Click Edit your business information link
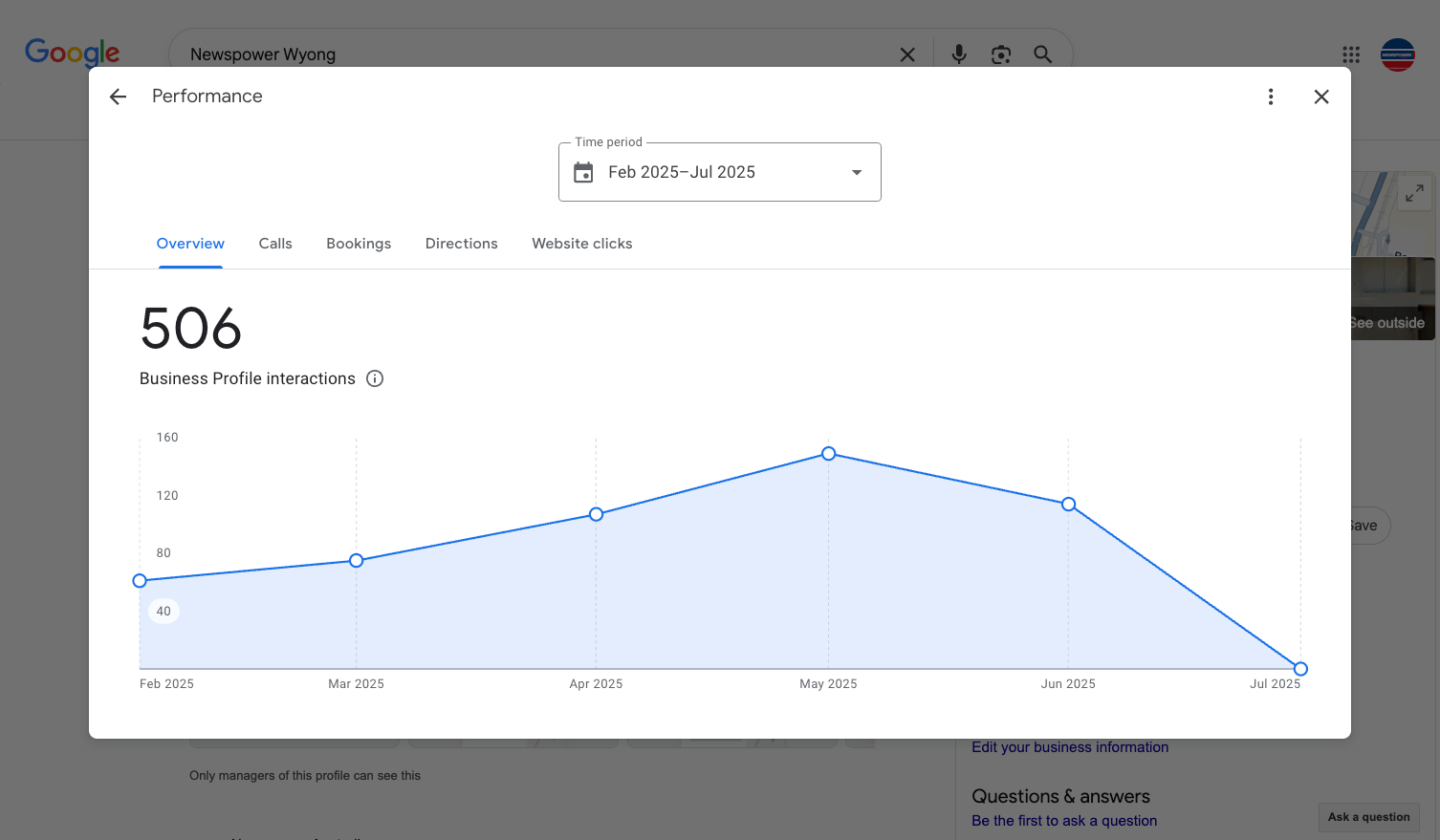Image resolution: width=1440 pixels, height=840 pixels. [x=1070, y=747]
